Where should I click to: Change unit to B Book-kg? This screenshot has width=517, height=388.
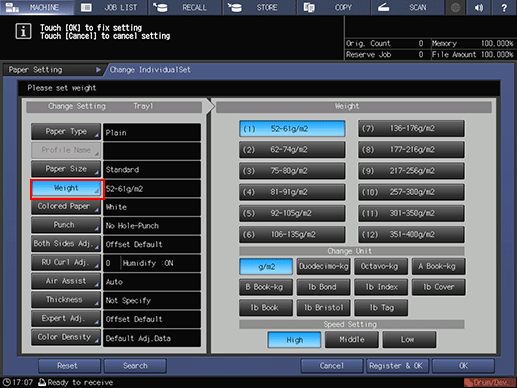pyautogui.click(x=266, y=287)
